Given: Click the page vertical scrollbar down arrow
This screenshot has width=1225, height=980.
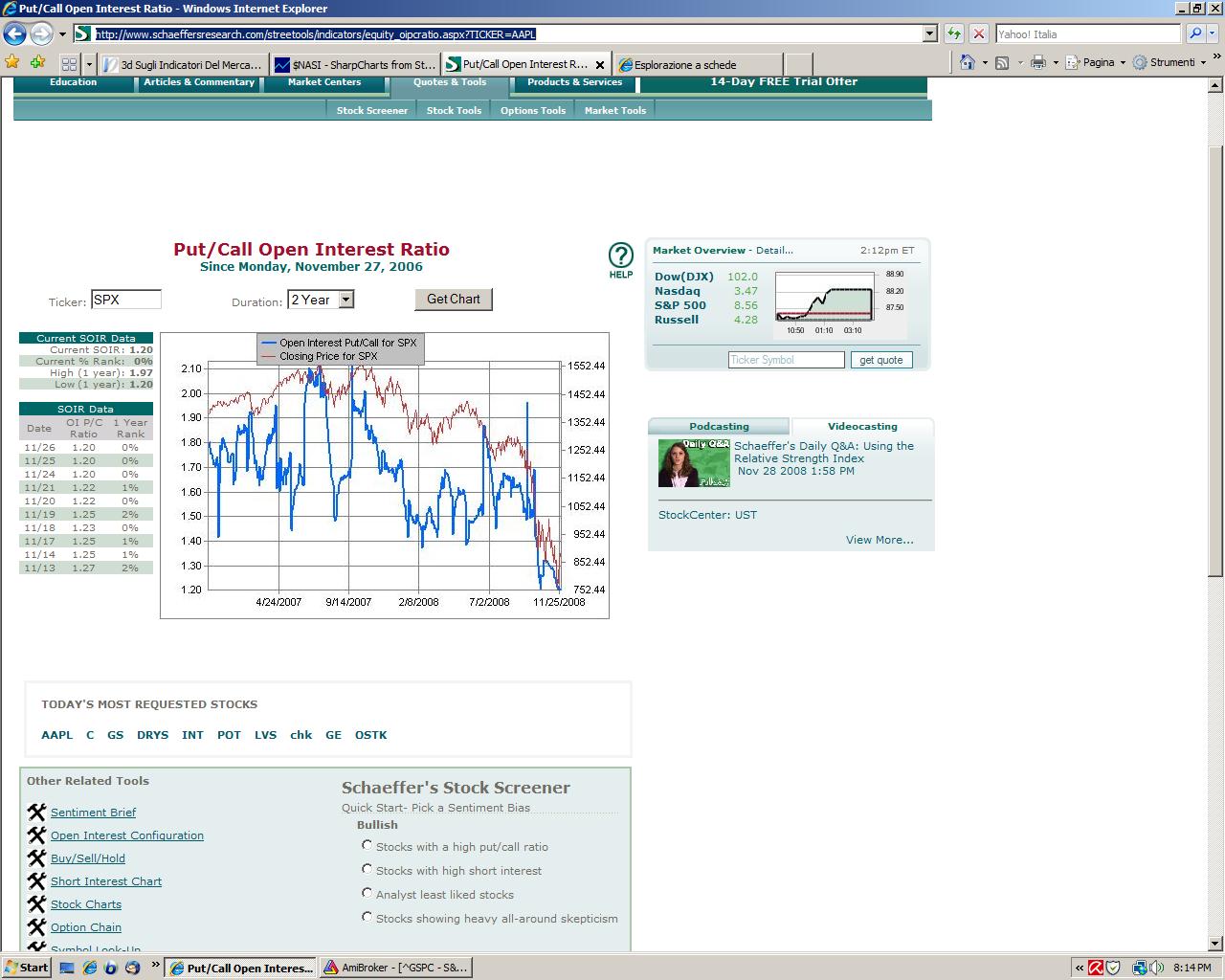Looking at the screenshot, I should 1215,943.
